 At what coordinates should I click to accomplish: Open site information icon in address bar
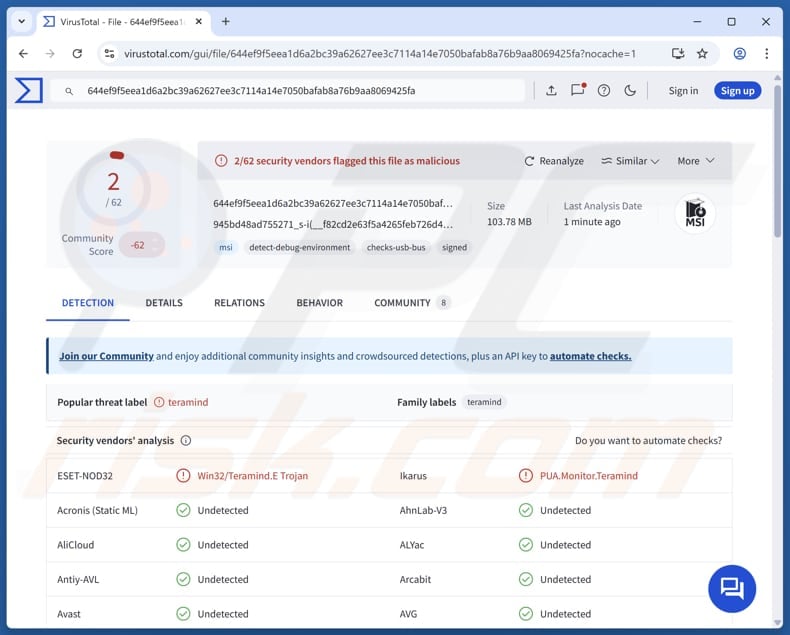(x=109, y=53)
